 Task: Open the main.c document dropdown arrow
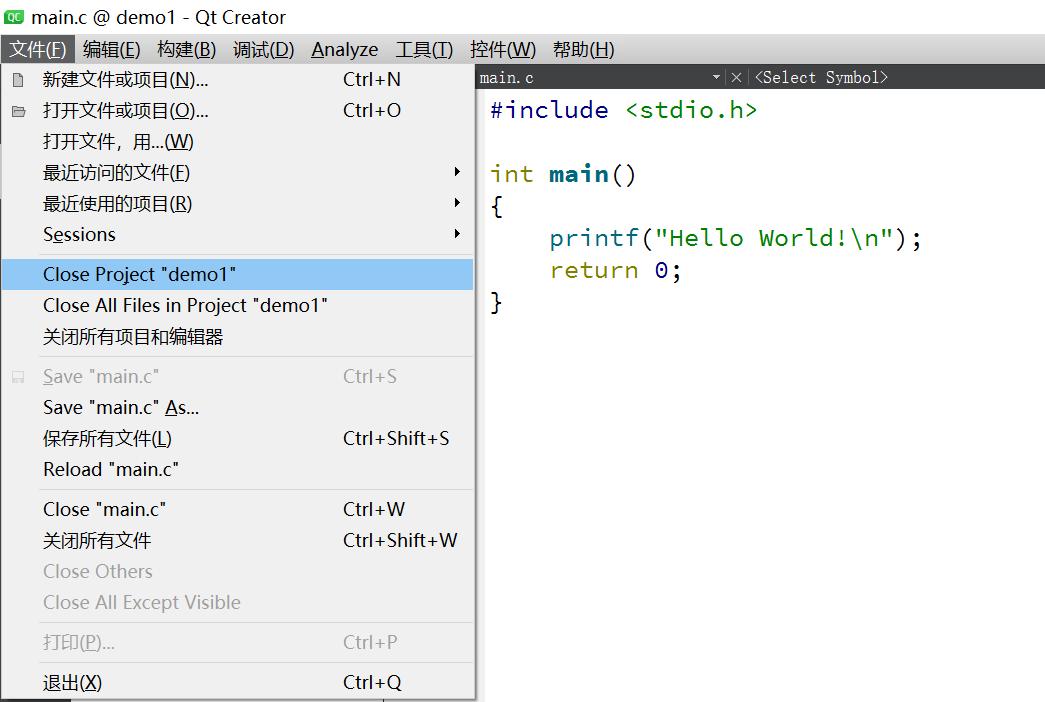pyautogui.click(x=716, y=77)
